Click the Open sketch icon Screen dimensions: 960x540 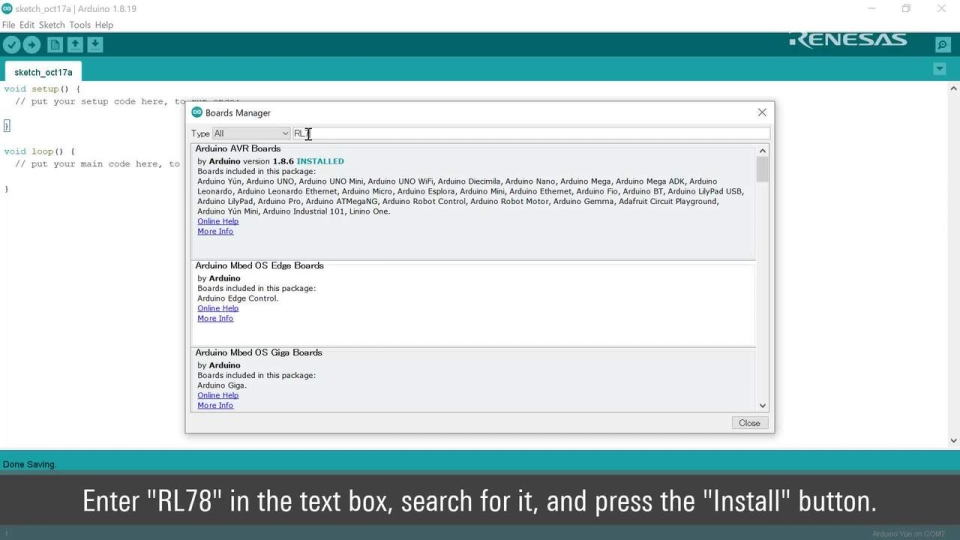(75, 45)
